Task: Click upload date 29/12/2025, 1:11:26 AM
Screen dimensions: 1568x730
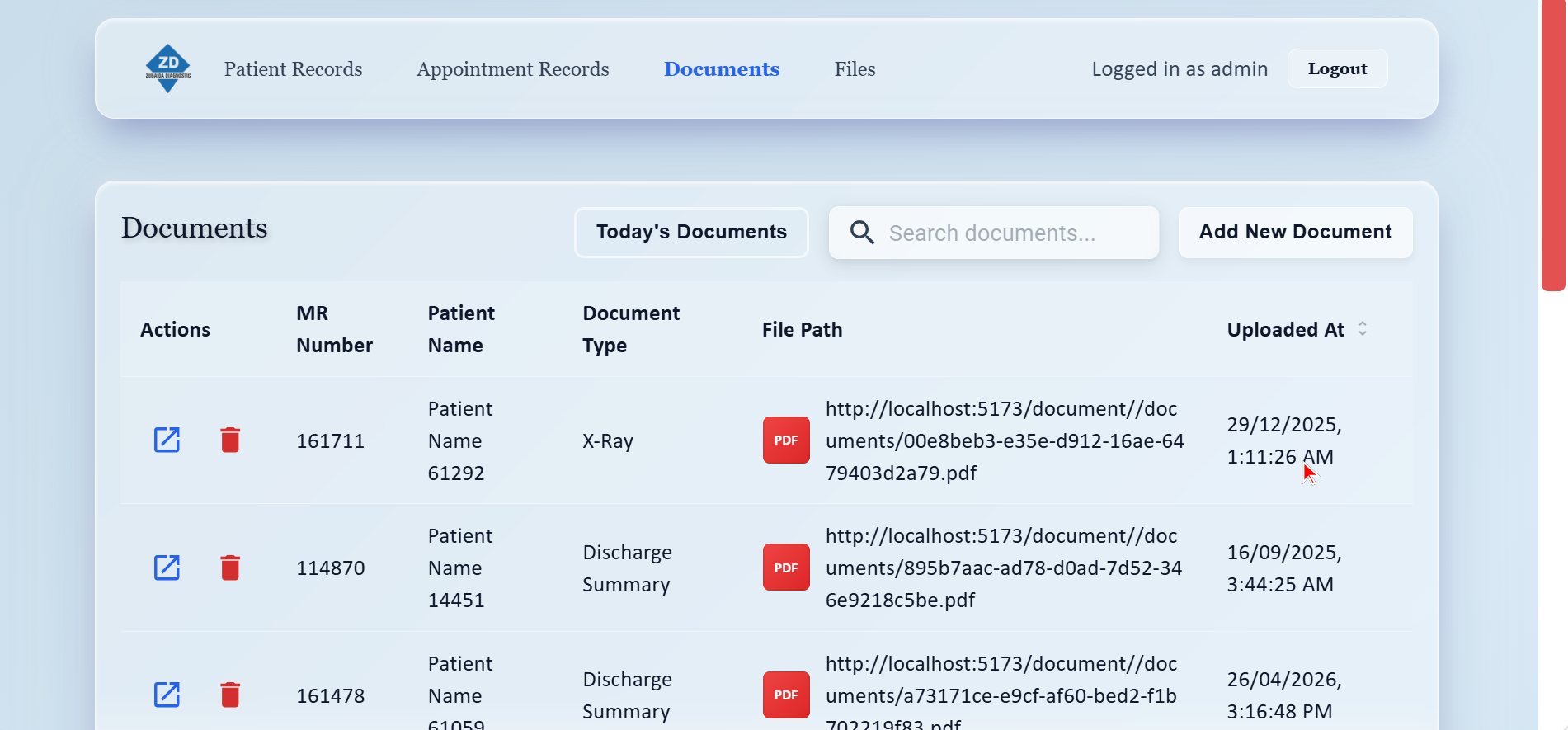Action: 1284,440
